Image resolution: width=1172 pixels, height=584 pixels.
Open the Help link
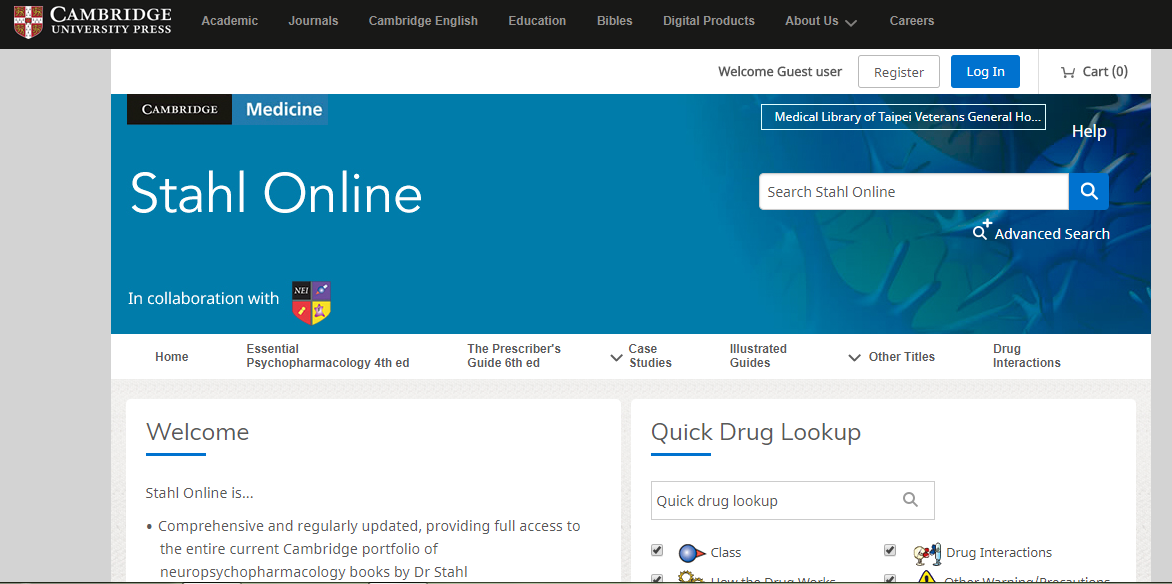coord(1089,132)
